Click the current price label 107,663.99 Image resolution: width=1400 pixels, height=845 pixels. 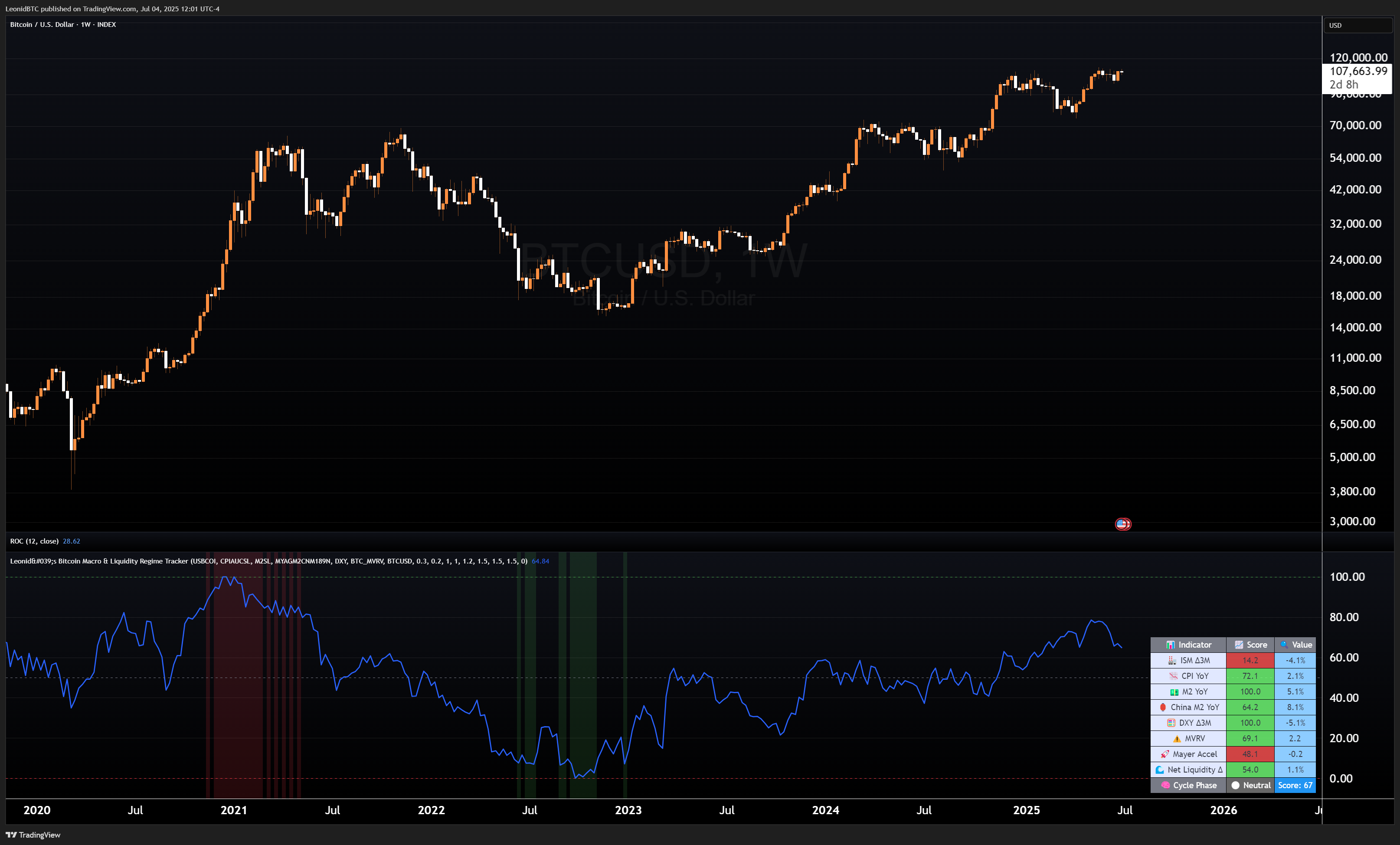pos(1358,71)
